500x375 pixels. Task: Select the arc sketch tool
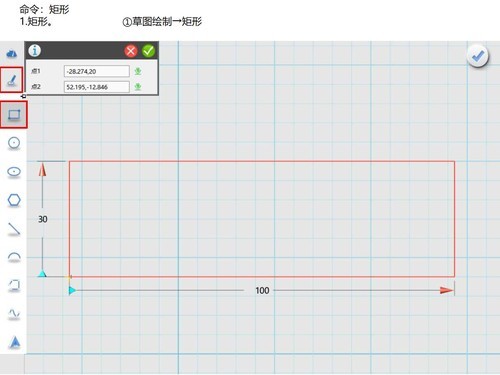[x=14, y=257]
